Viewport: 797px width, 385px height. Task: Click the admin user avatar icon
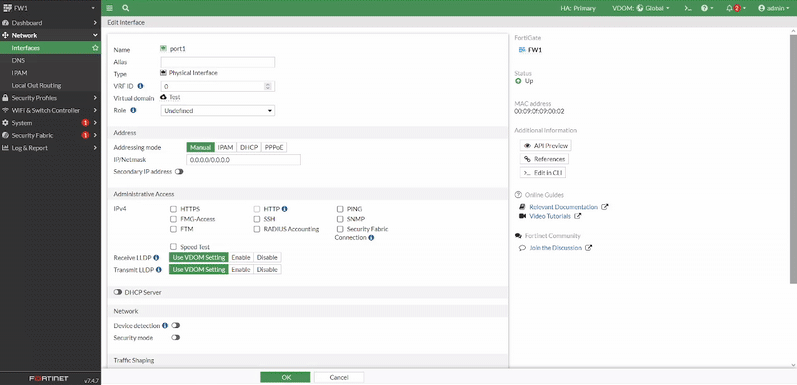(x=761, y=8)
